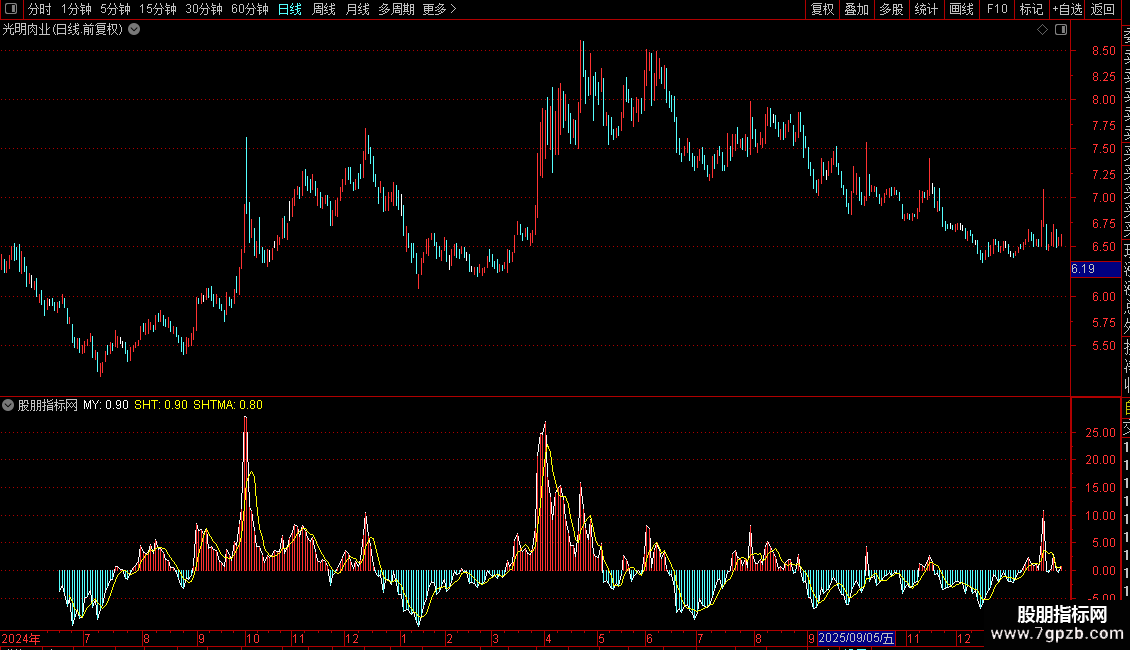Click the 8.50 price axis label
The image size is (1130, 650).
(1103, 51)
